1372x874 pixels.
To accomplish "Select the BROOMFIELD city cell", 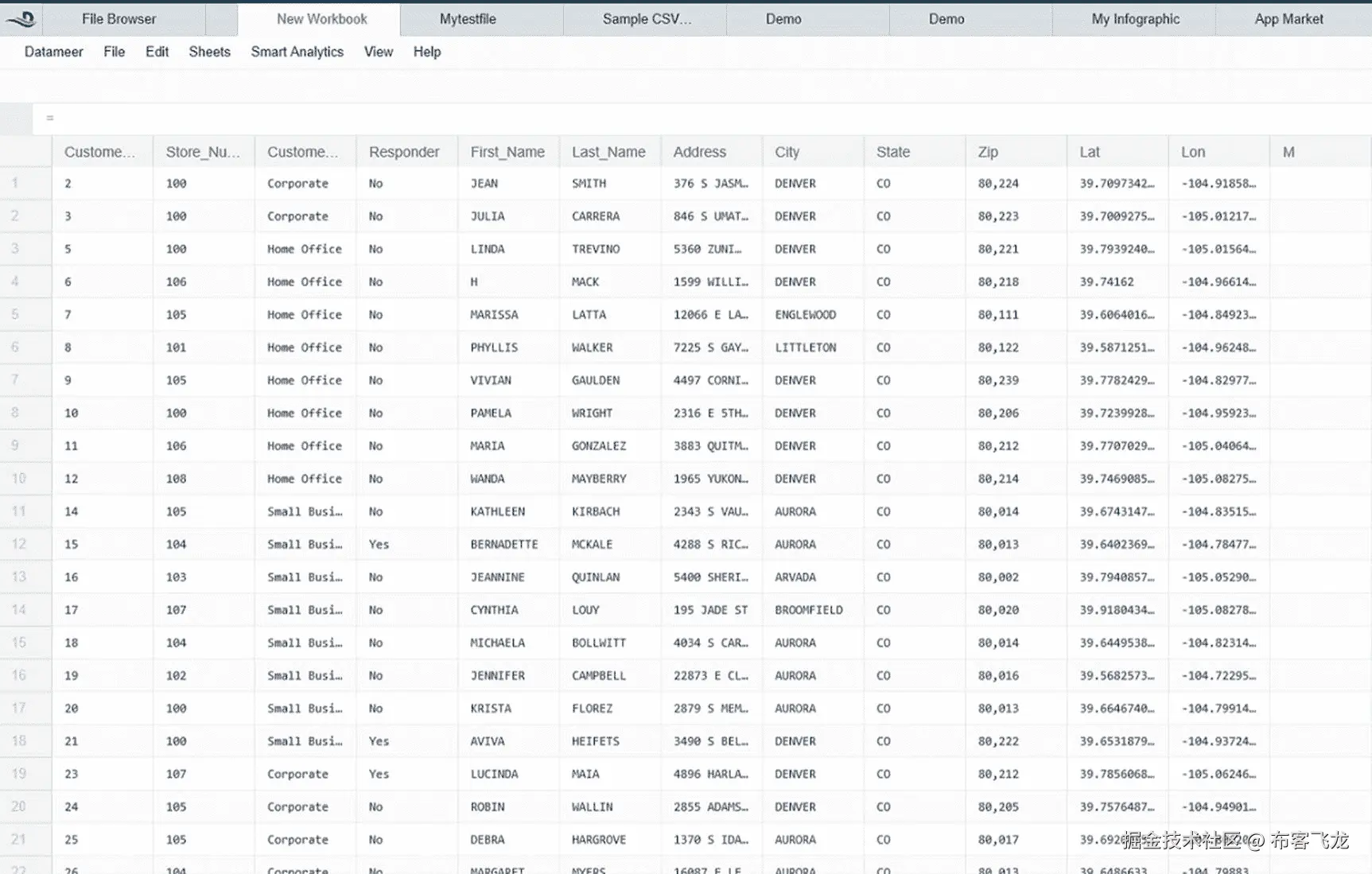I will 813,610.
